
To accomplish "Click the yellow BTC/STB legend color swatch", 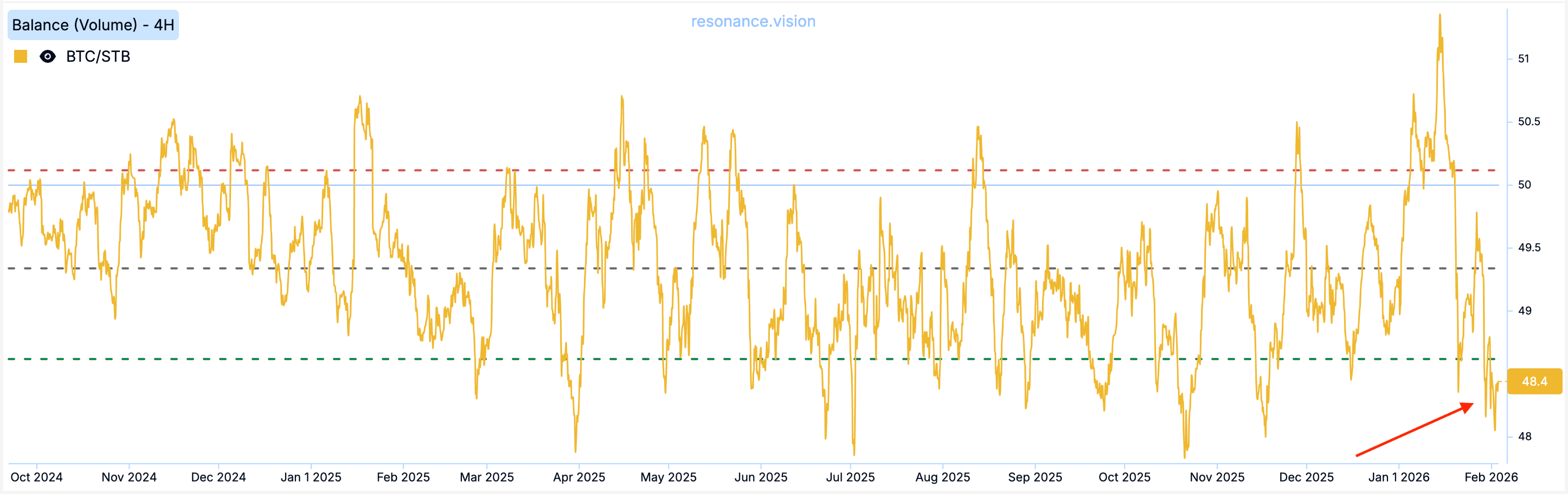I will coord(21,56).
